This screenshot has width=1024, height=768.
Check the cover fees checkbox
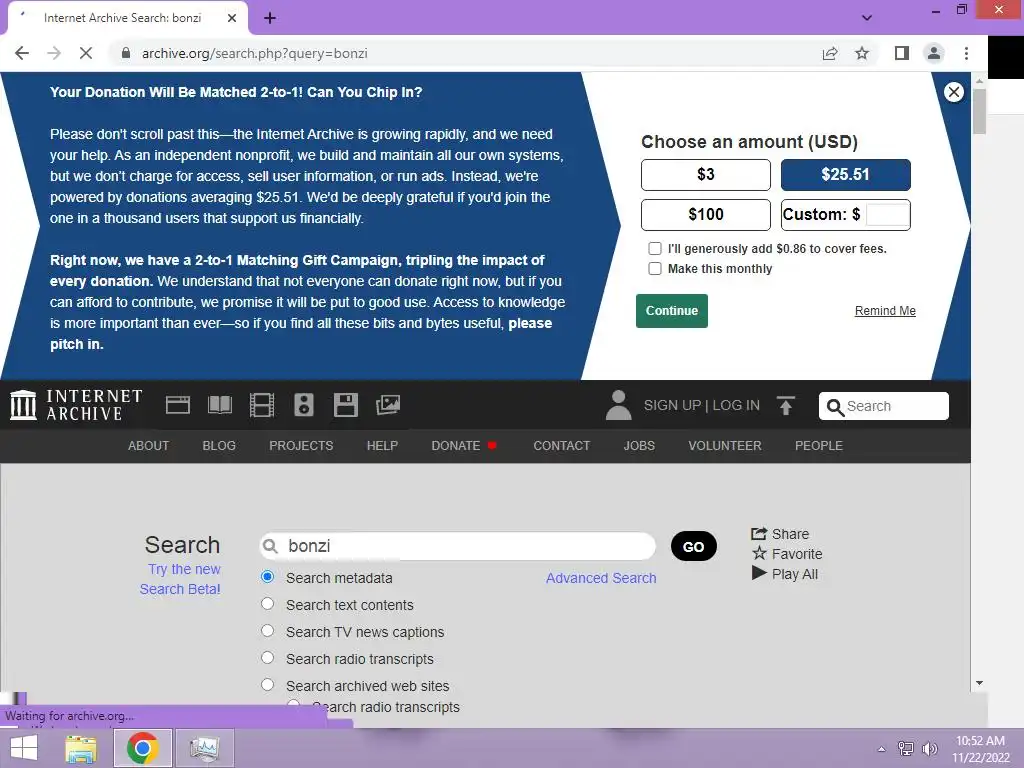(x=654, y=248)
